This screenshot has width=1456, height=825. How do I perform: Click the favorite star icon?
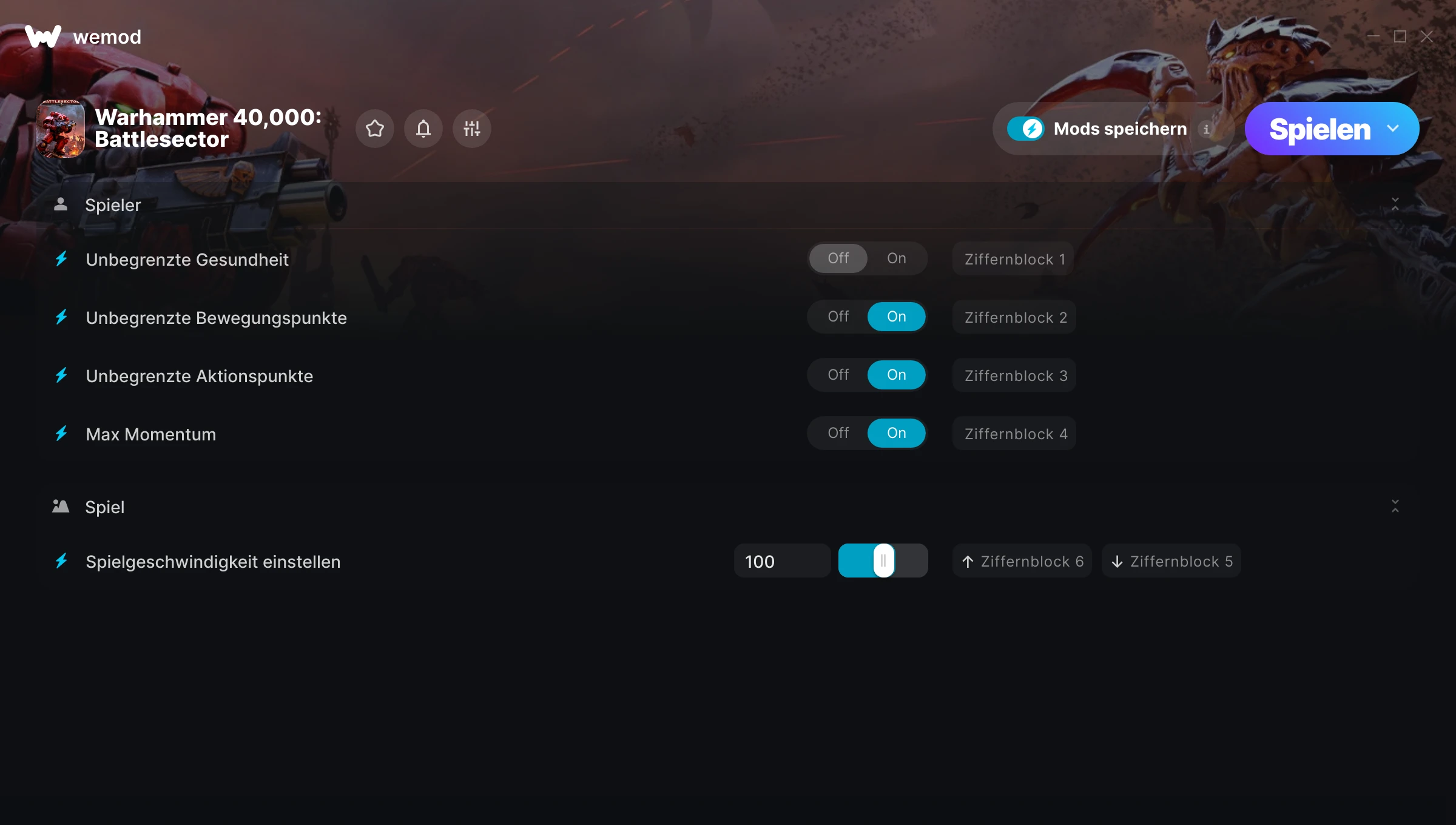tap(374, 129)
